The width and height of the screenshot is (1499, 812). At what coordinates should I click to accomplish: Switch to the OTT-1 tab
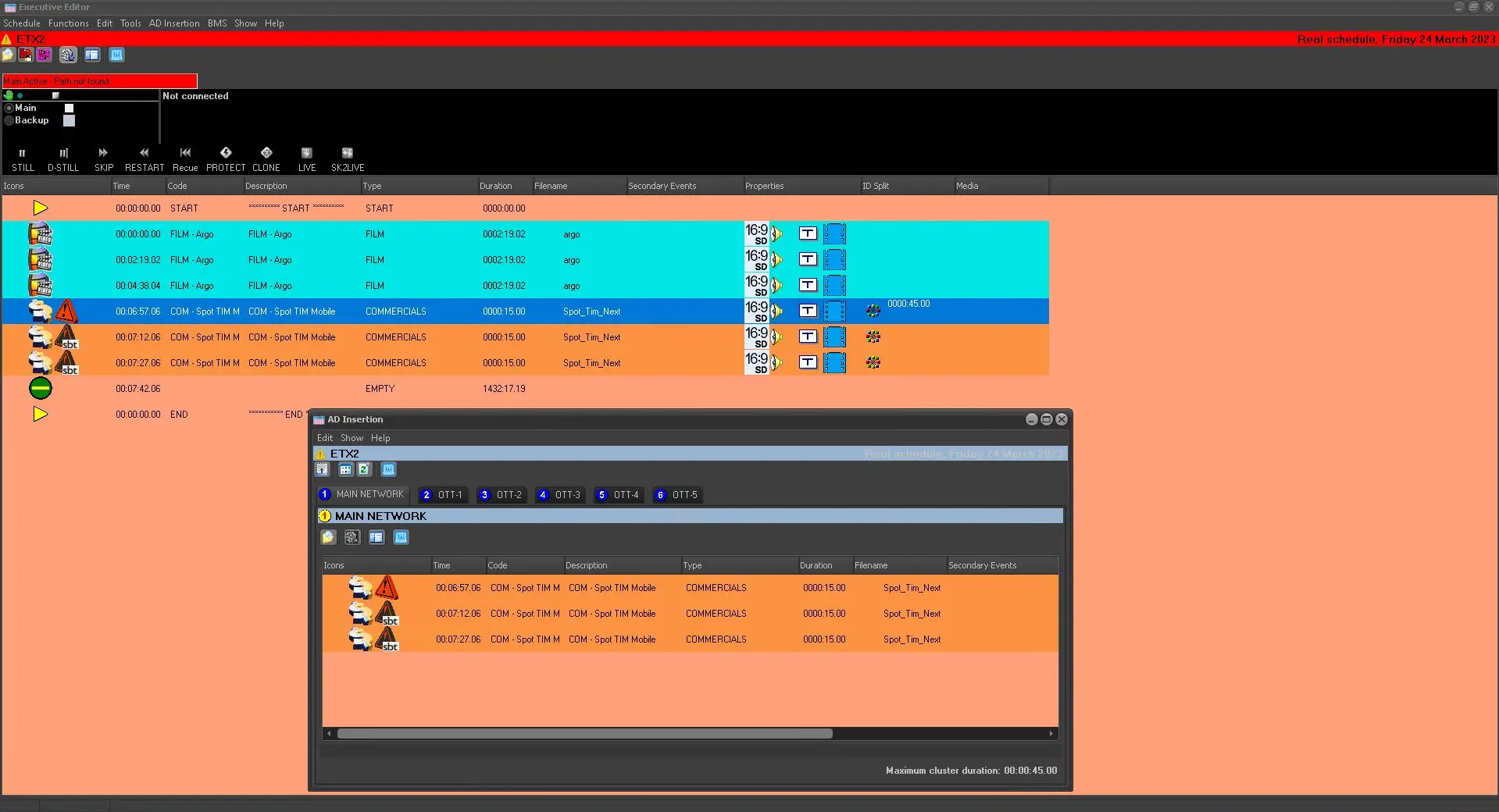pyautogui.click(x=442, y=495)
